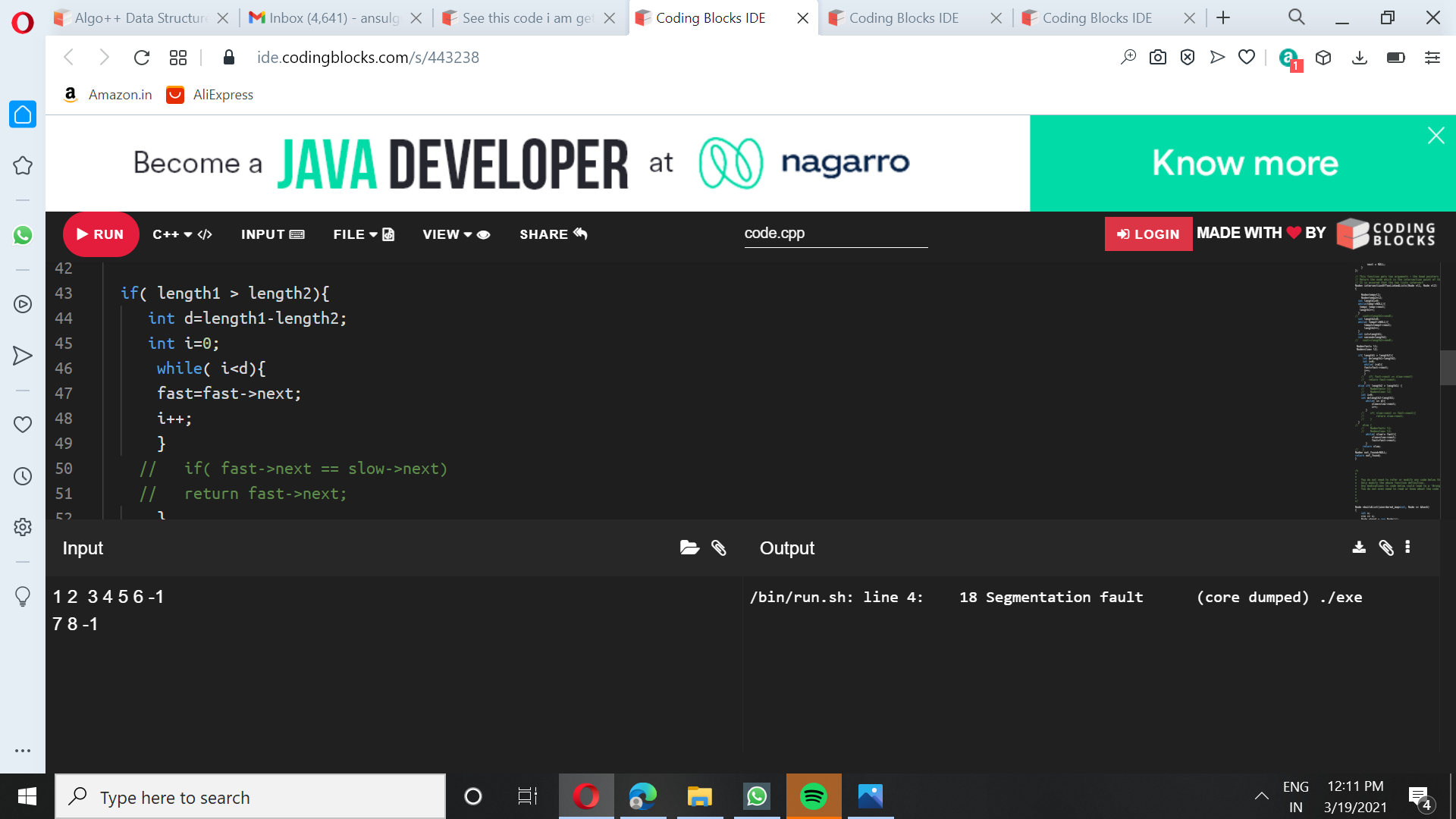The image size is (1456, 819).
Task: Open Spotify from Windows taskbar
Action: pyautogui.click(x=813, y=796)
